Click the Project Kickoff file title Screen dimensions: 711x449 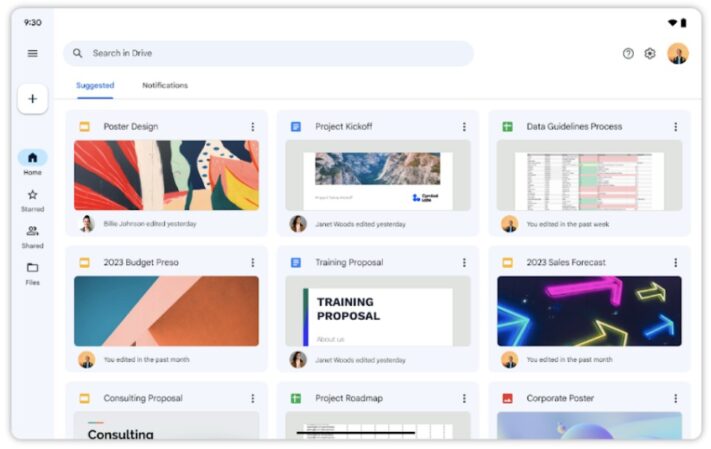coord(344,127)
